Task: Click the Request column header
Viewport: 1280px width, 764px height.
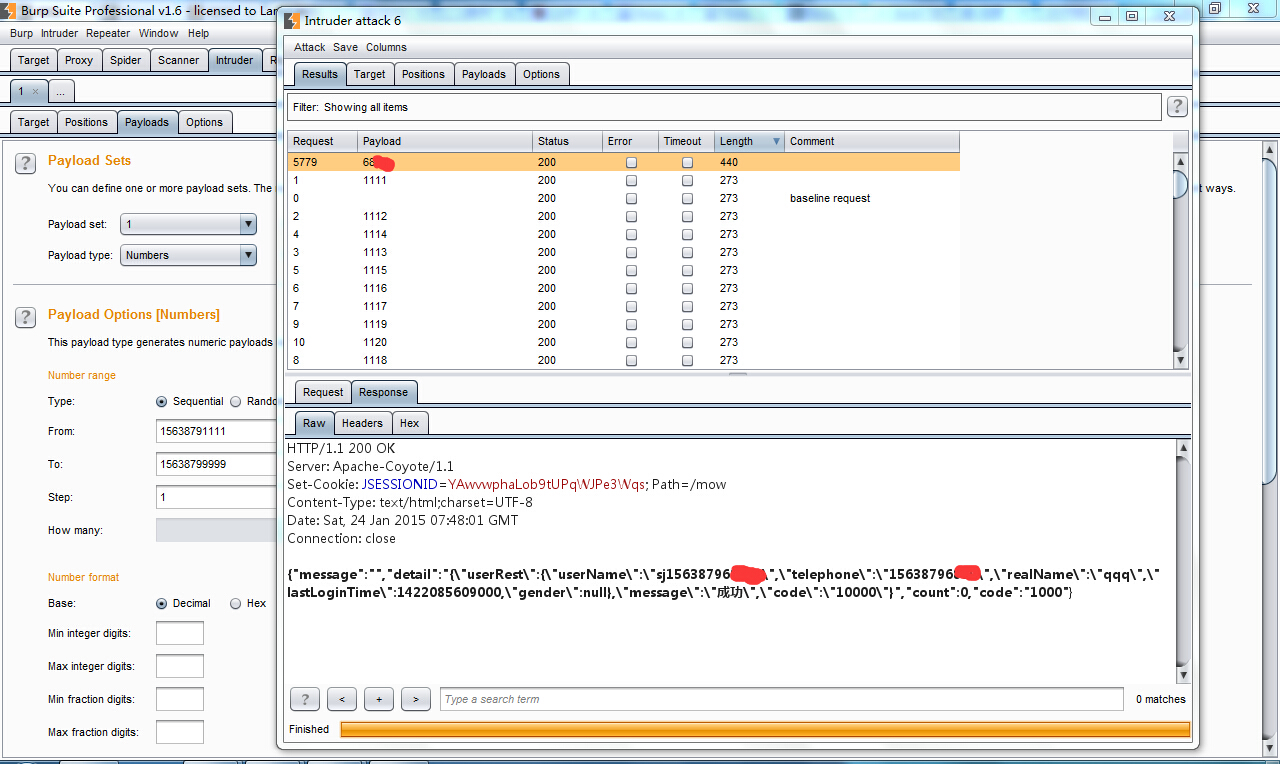Action: (322, 141)
